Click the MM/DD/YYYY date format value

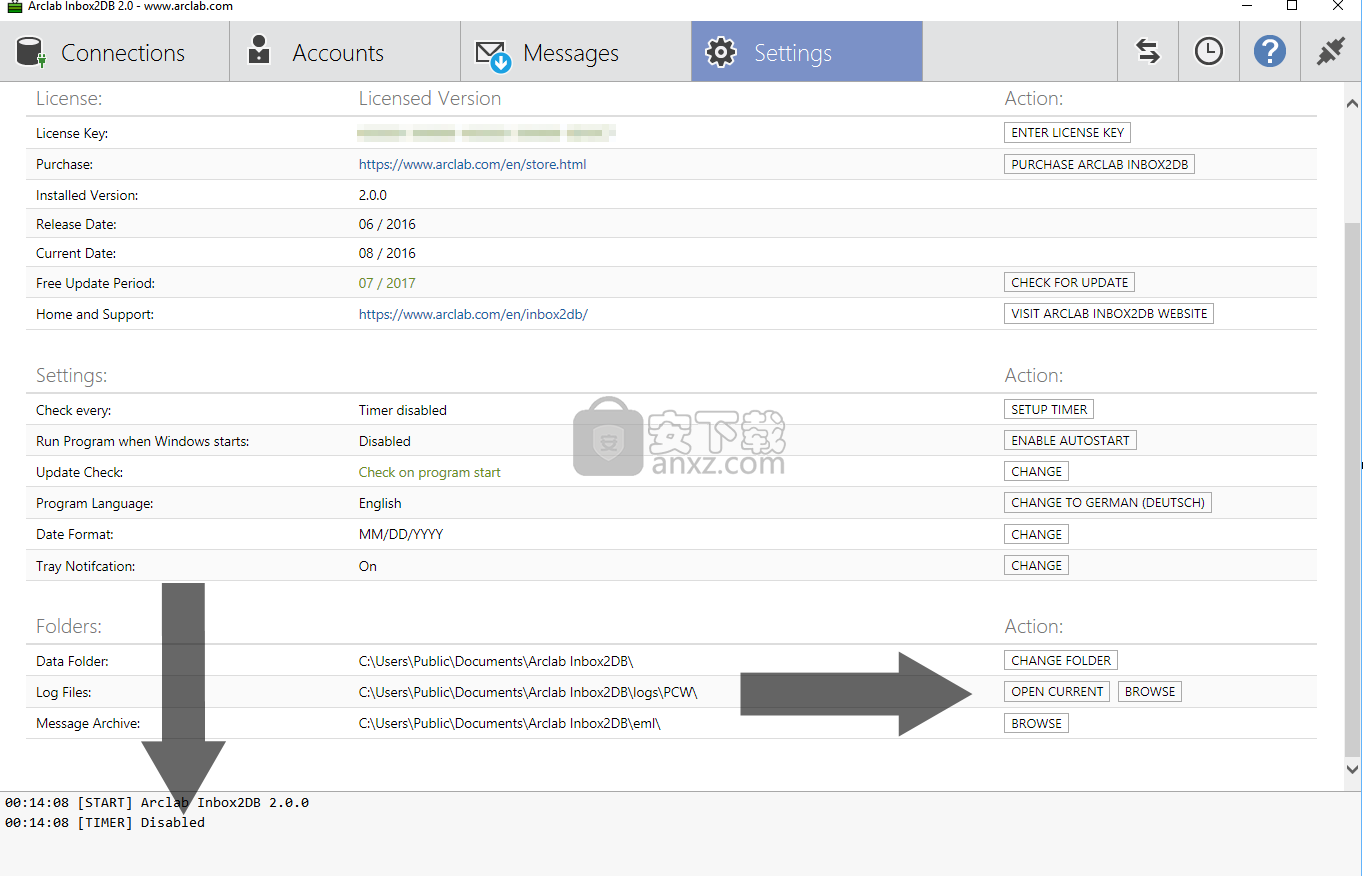click(401, 534)
